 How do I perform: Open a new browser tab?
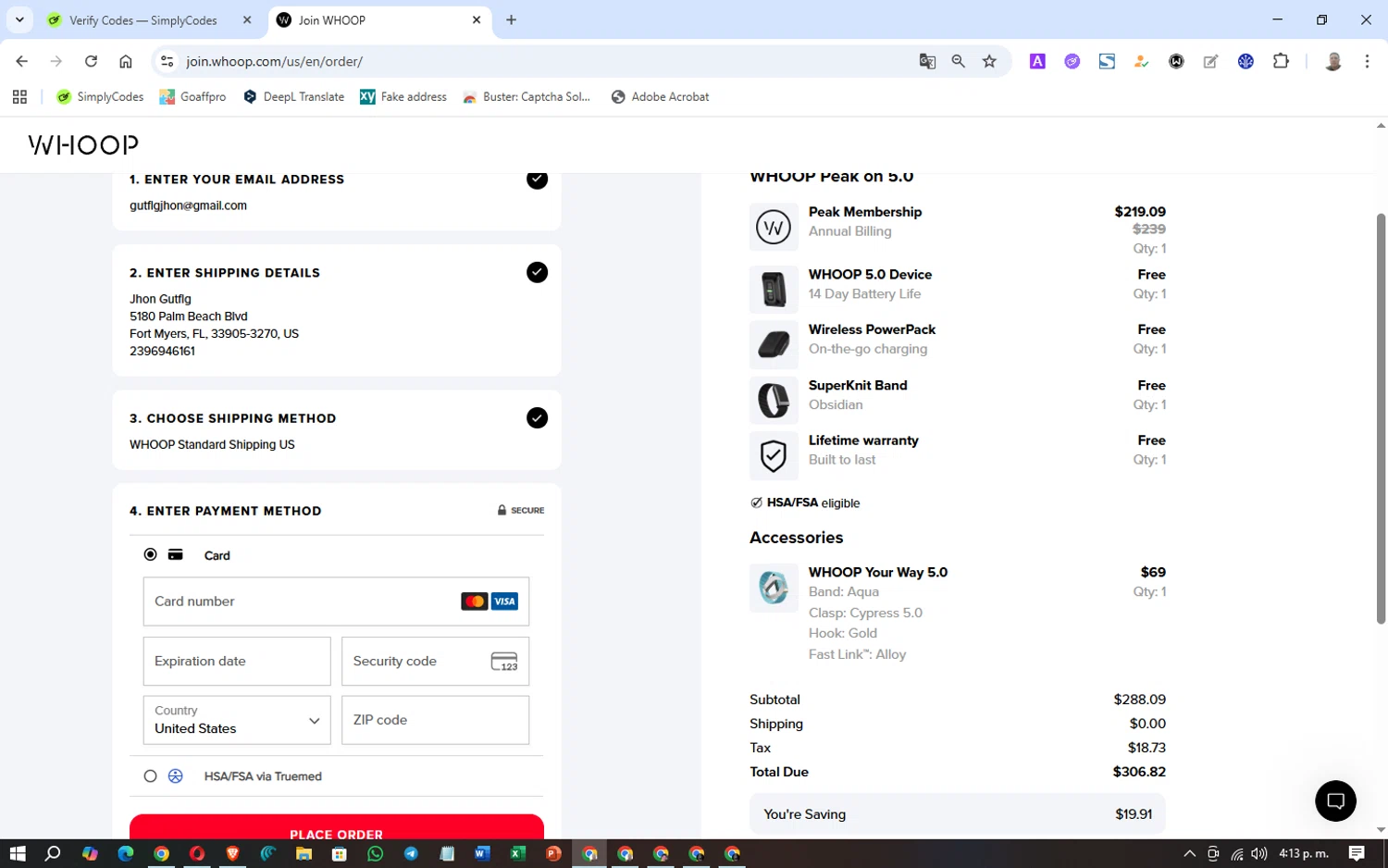(511, 20)
